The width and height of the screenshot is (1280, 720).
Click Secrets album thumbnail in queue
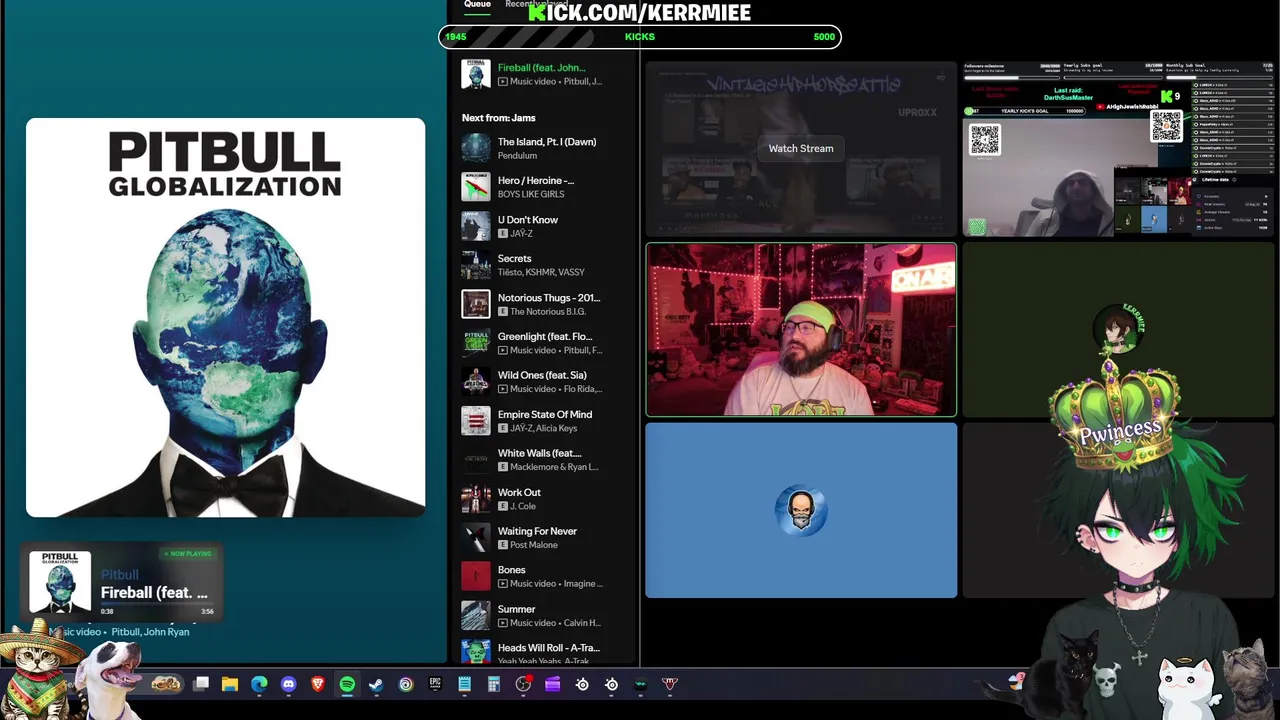pos(476,265)
